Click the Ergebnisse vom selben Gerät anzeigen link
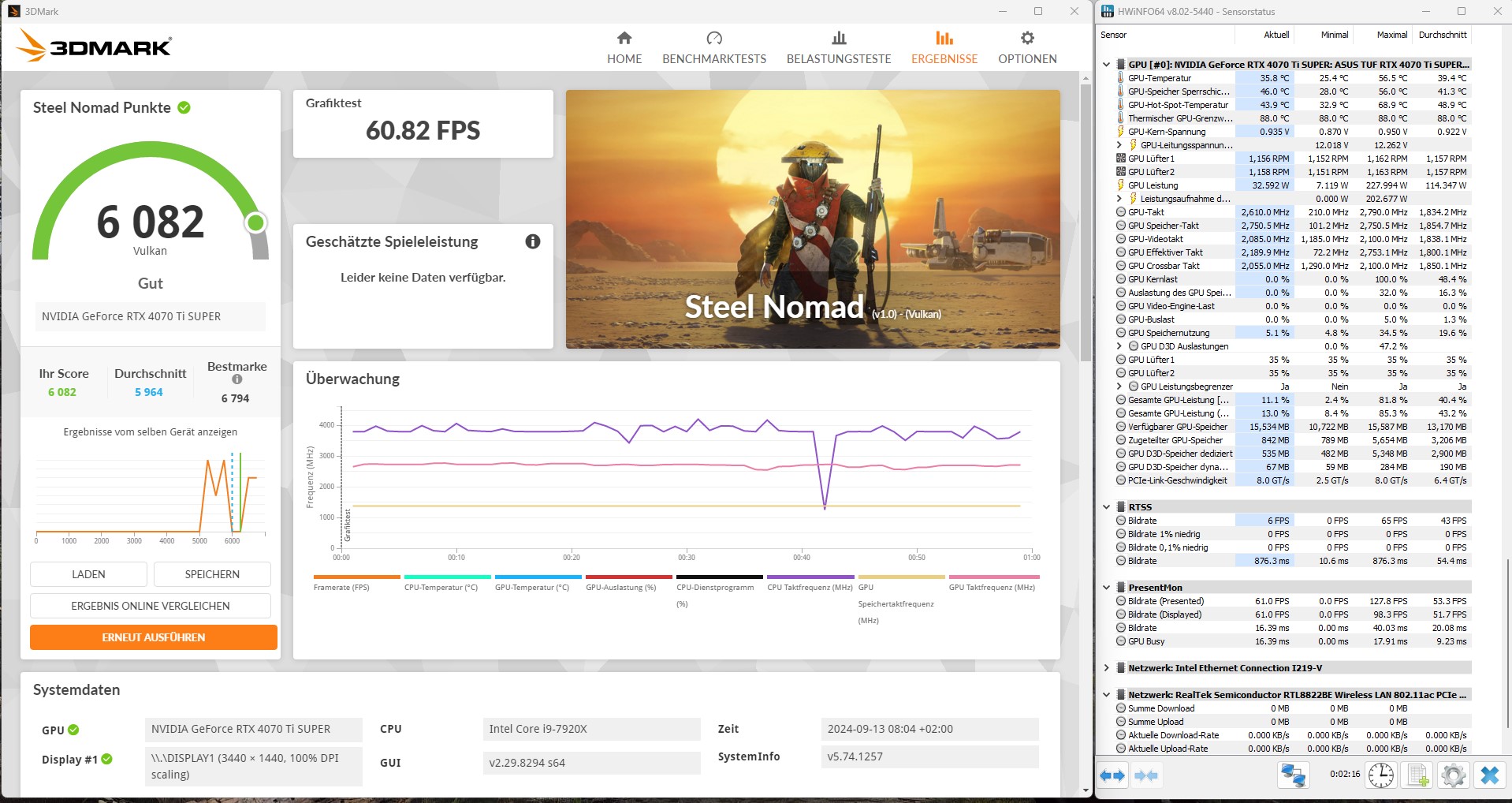 point(151,432)
